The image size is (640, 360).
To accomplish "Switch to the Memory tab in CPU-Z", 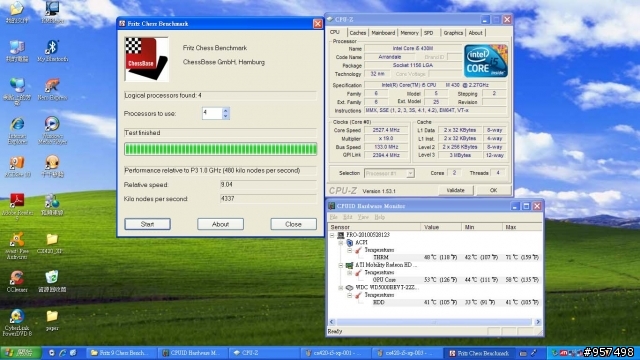I will (x=409, y=33).
